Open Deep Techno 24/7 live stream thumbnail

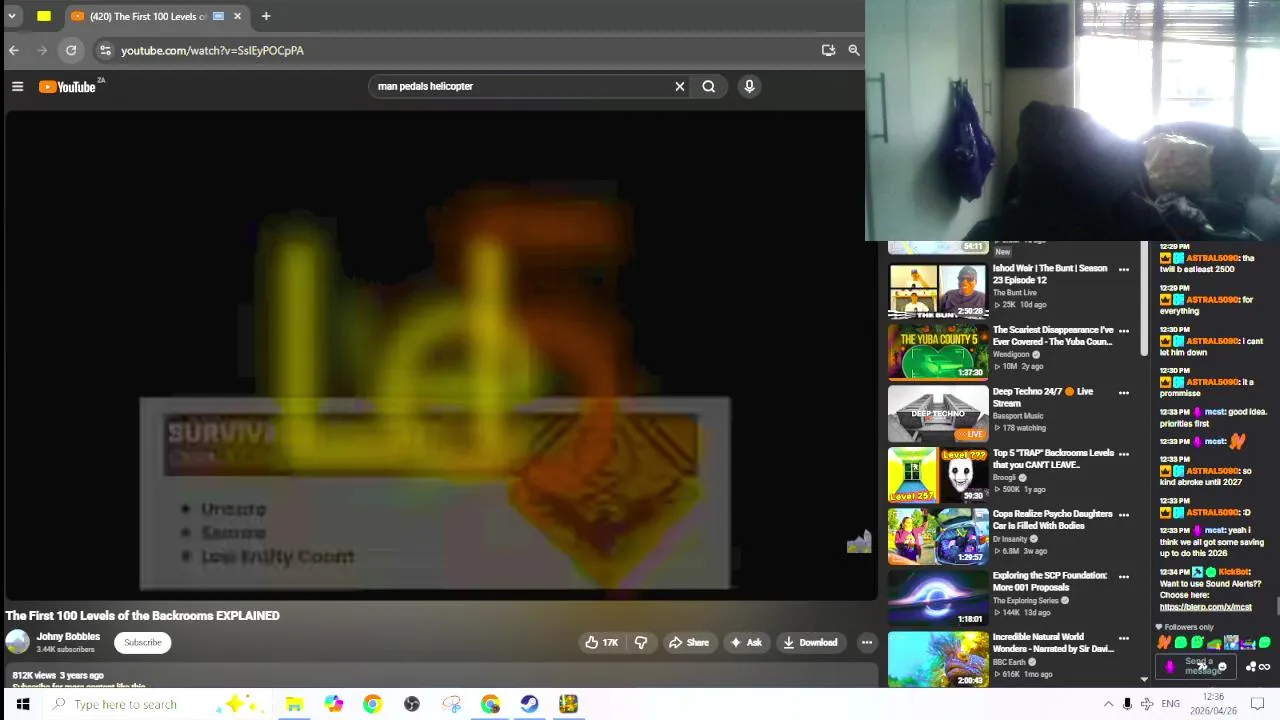point(938,415)
